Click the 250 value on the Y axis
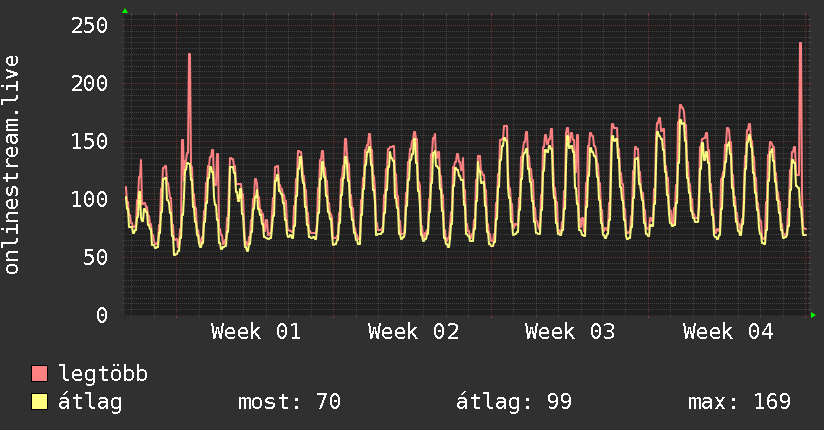Image resolution: width=824 pixels, height=430 pixels. pyautogui.click(x=90, y=25)
